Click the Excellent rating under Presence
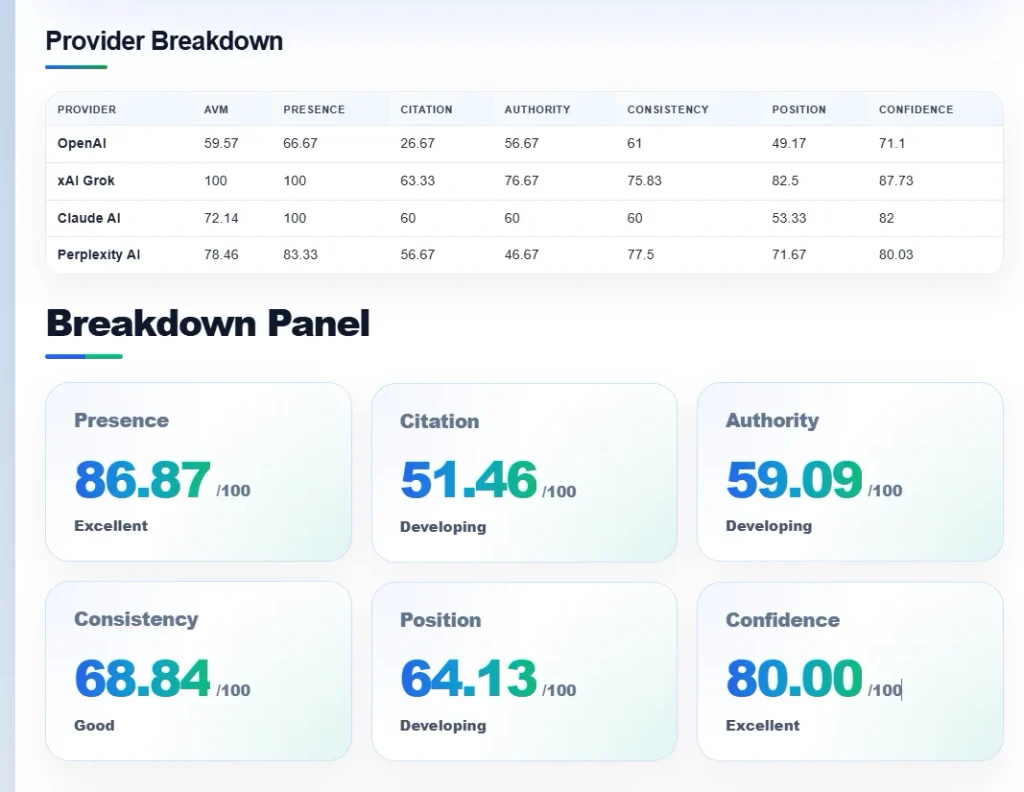Viewport: 1024px width, 792px height. pyautogui.click(x=110, y=526)
